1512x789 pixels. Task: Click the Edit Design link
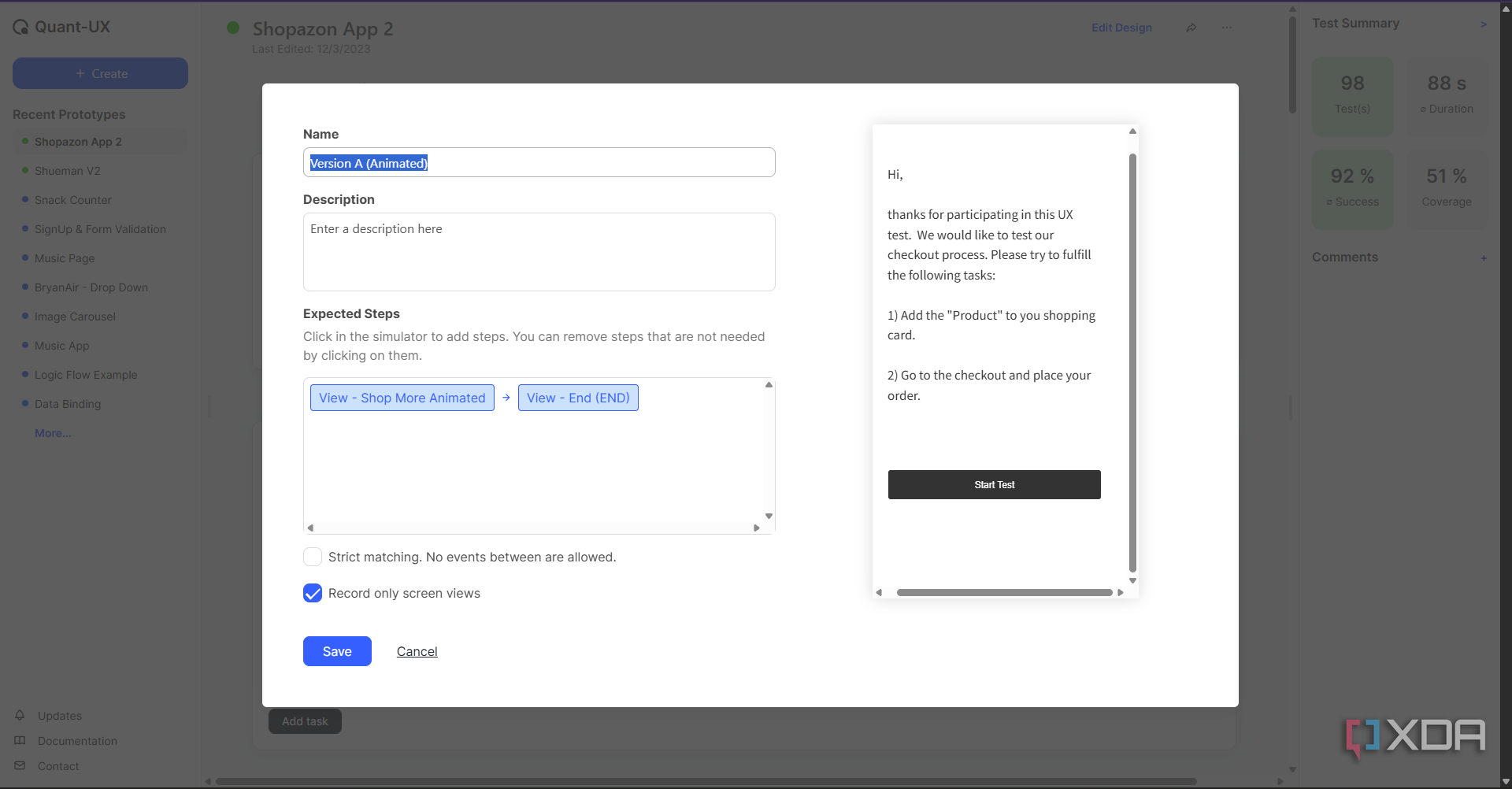[x=1121, y=28]
